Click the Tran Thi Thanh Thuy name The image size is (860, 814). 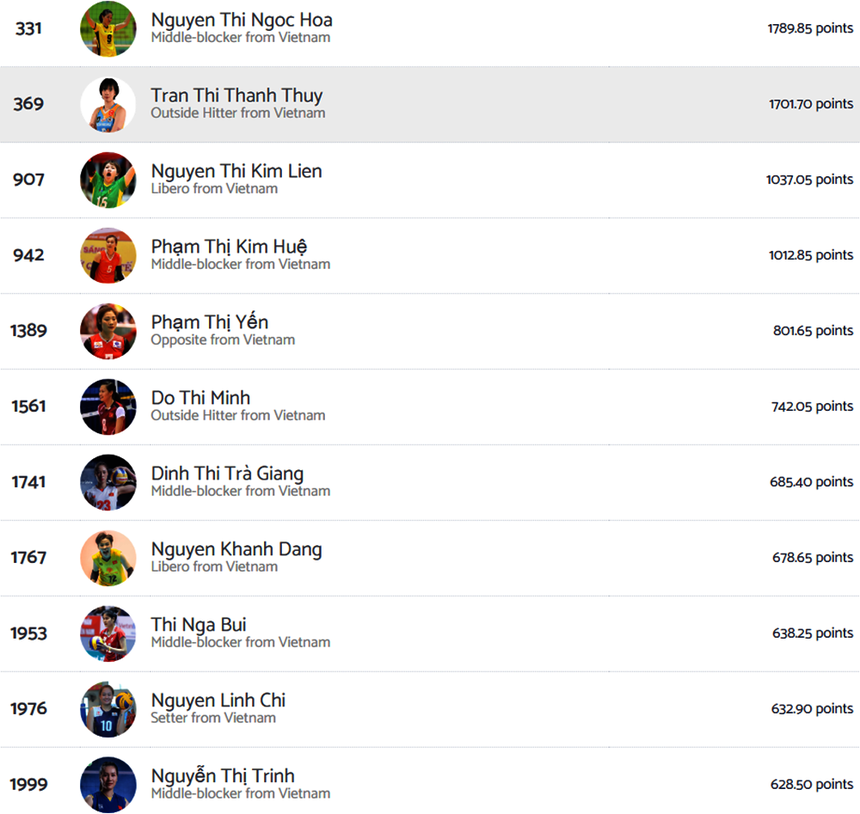(x=236, y=96)
